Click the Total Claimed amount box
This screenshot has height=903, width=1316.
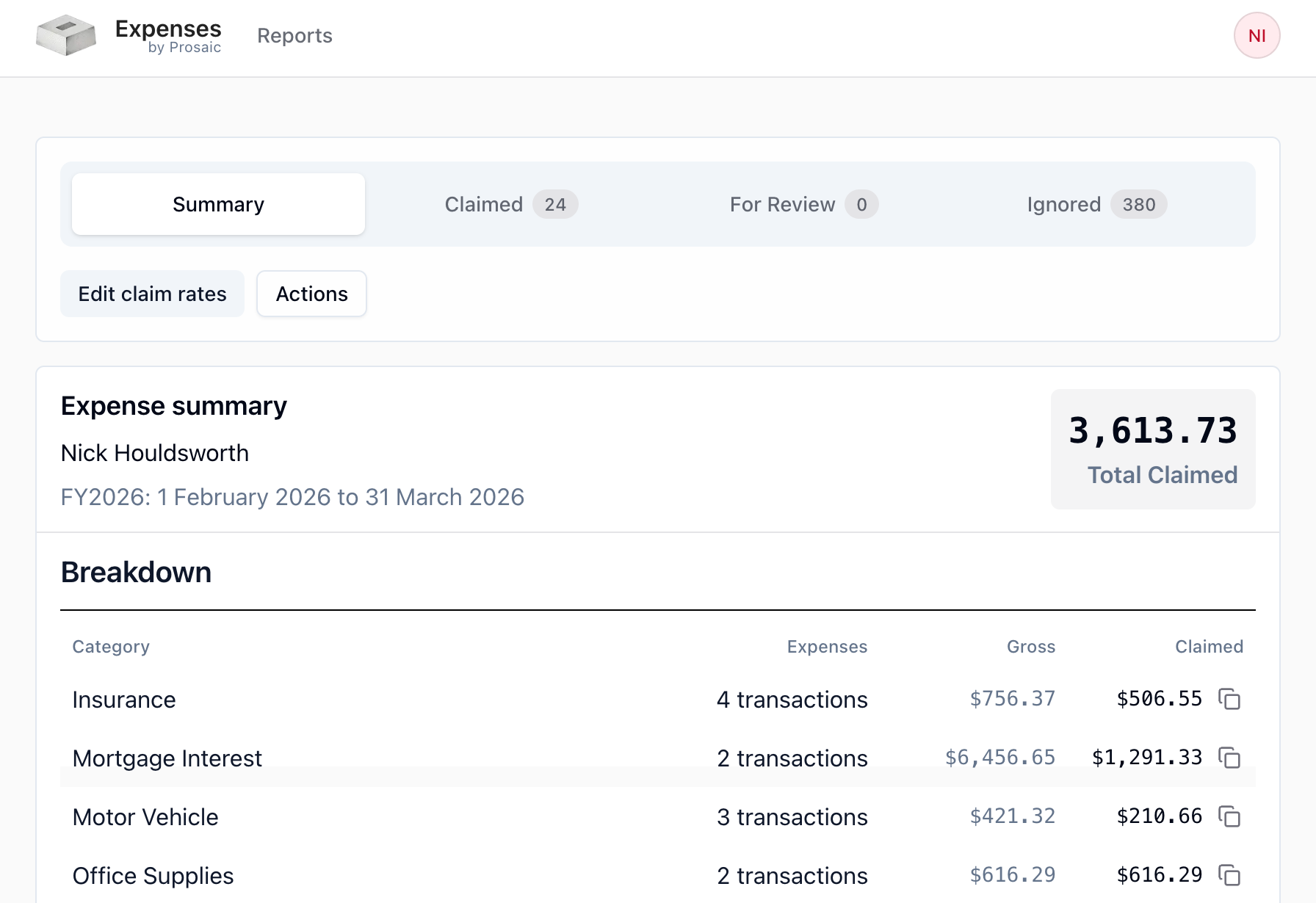[1153, 449]
